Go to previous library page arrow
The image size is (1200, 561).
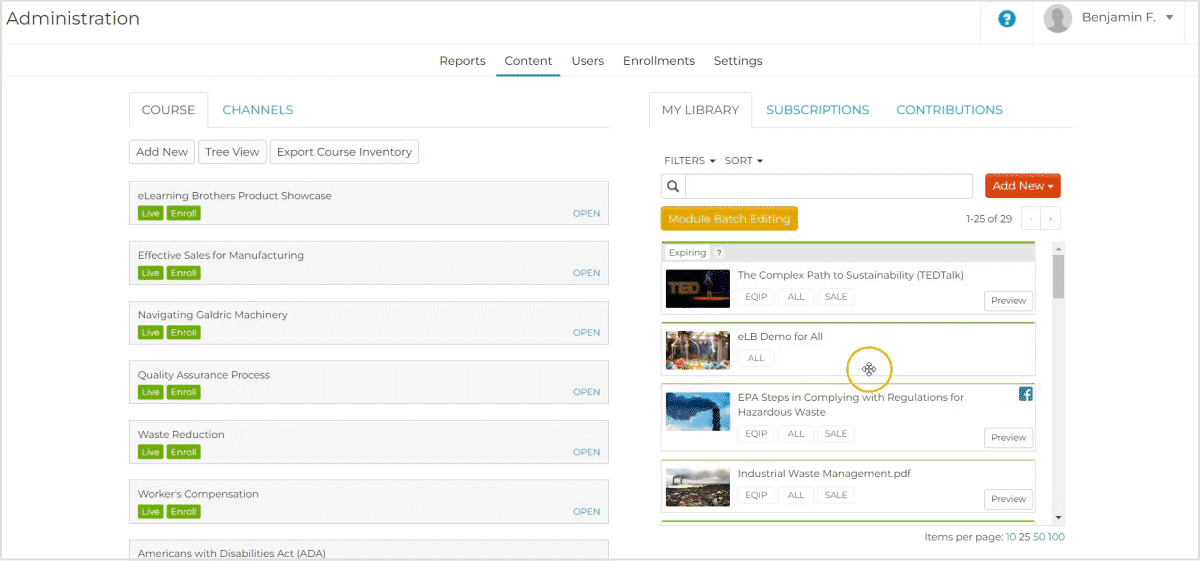pos(1031,218)
